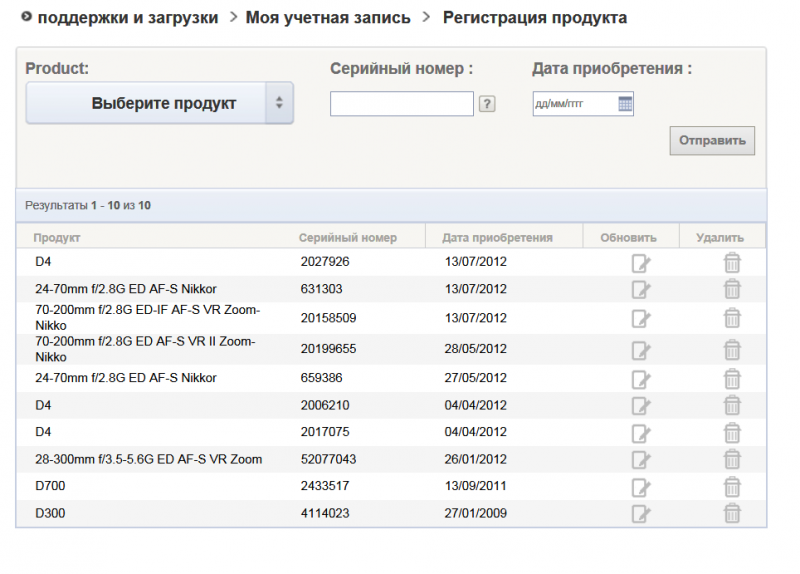
Task: Edit the D4 entry with serial 2017075
Action: tap(641, 433)
